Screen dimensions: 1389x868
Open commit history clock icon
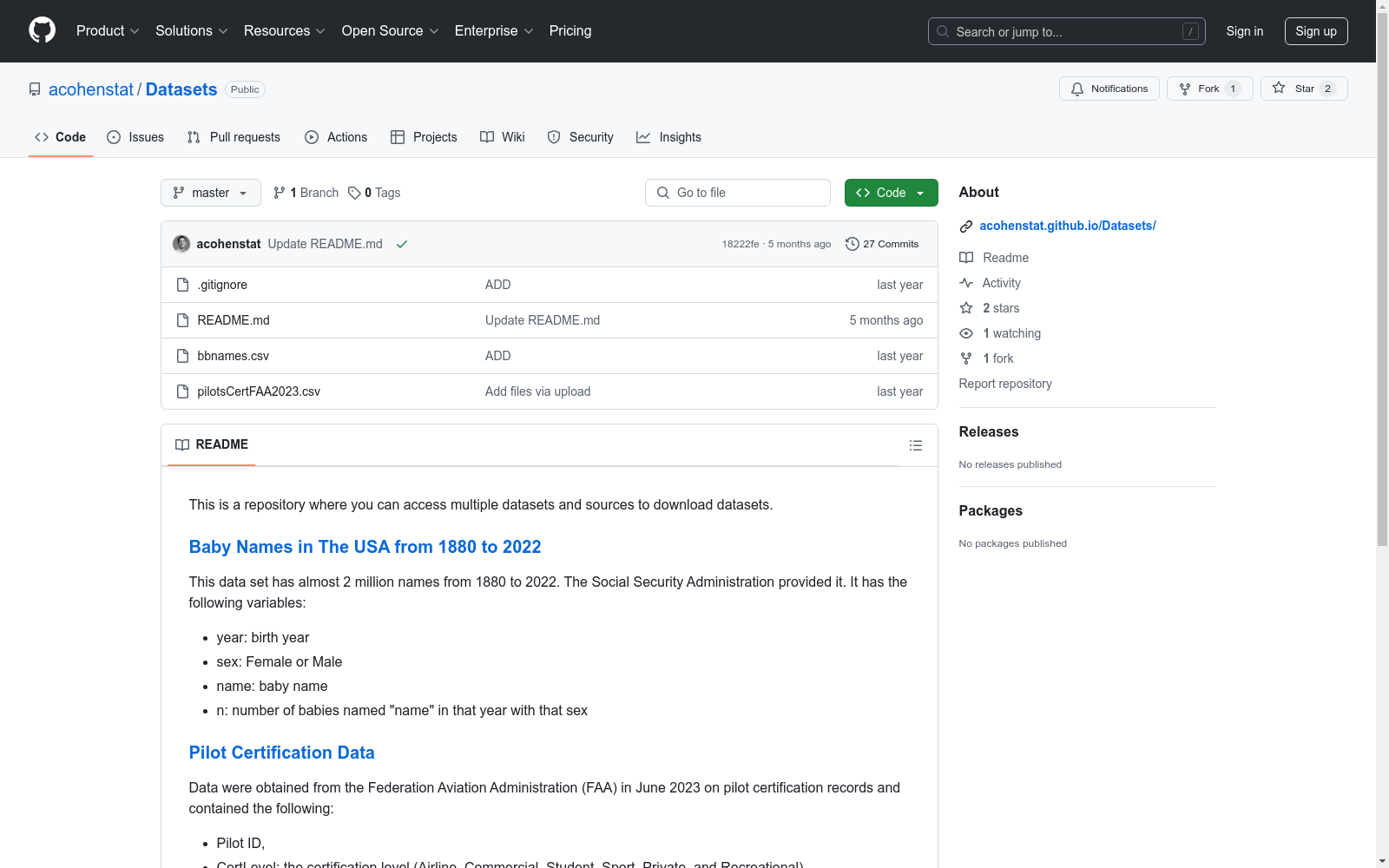852,244
